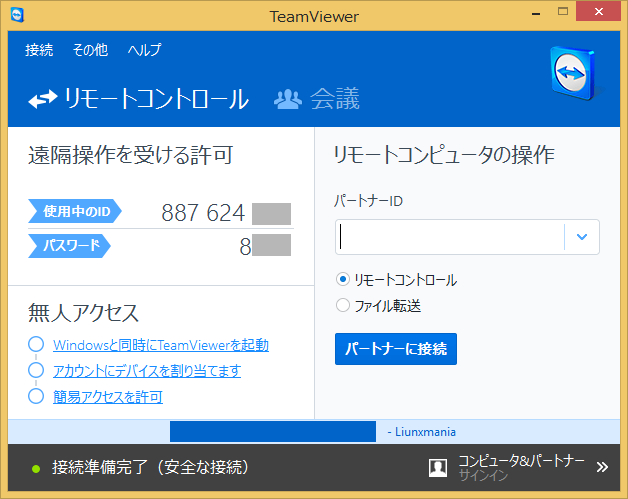
Task: Click the 使用中のID label tag
Action: click(x=75, y=211)
